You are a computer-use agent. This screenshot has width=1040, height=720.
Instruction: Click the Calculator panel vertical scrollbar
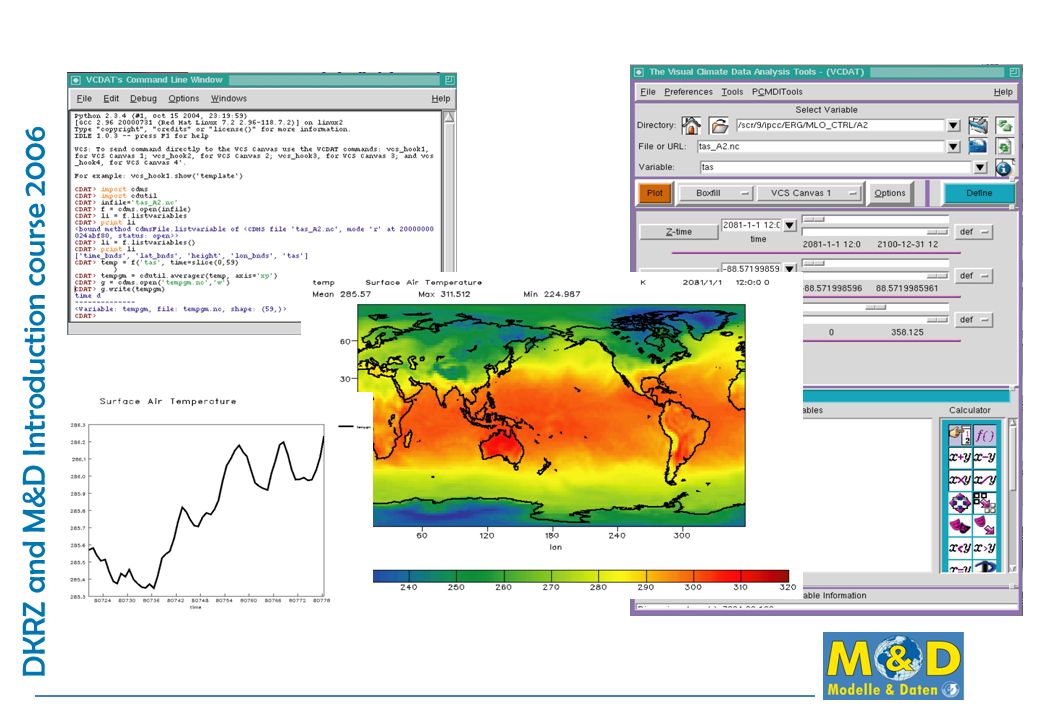[1012, 494]
